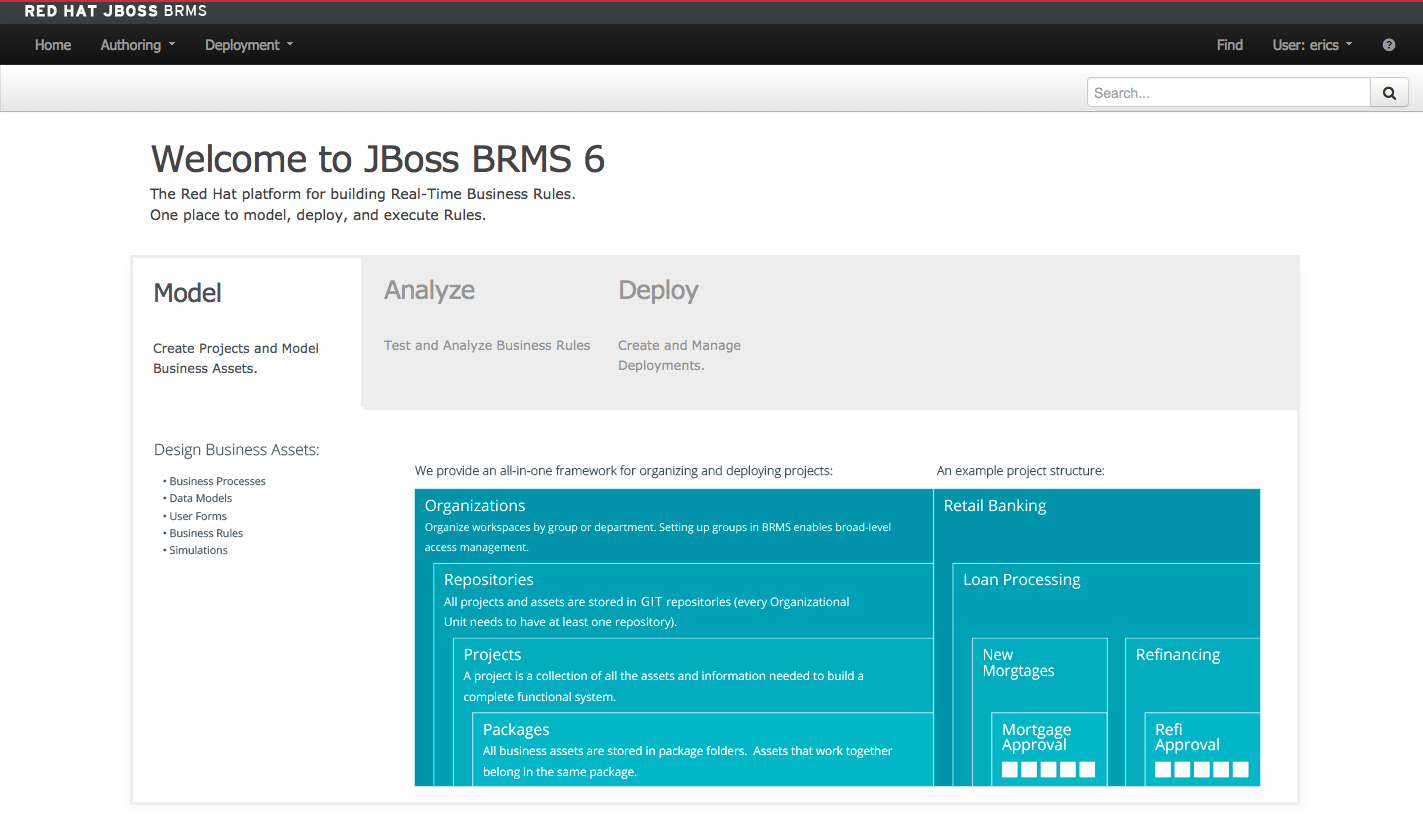This screenshot has height=824, width=1423.
Task: Open the Data Models link
Action: point(200,498)
